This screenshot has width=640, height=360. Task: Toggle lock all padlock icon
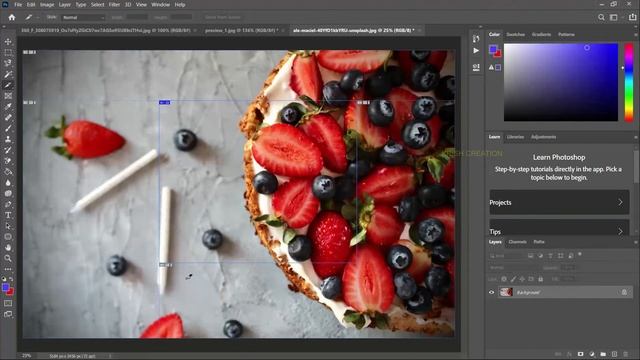tap(540, 279)
